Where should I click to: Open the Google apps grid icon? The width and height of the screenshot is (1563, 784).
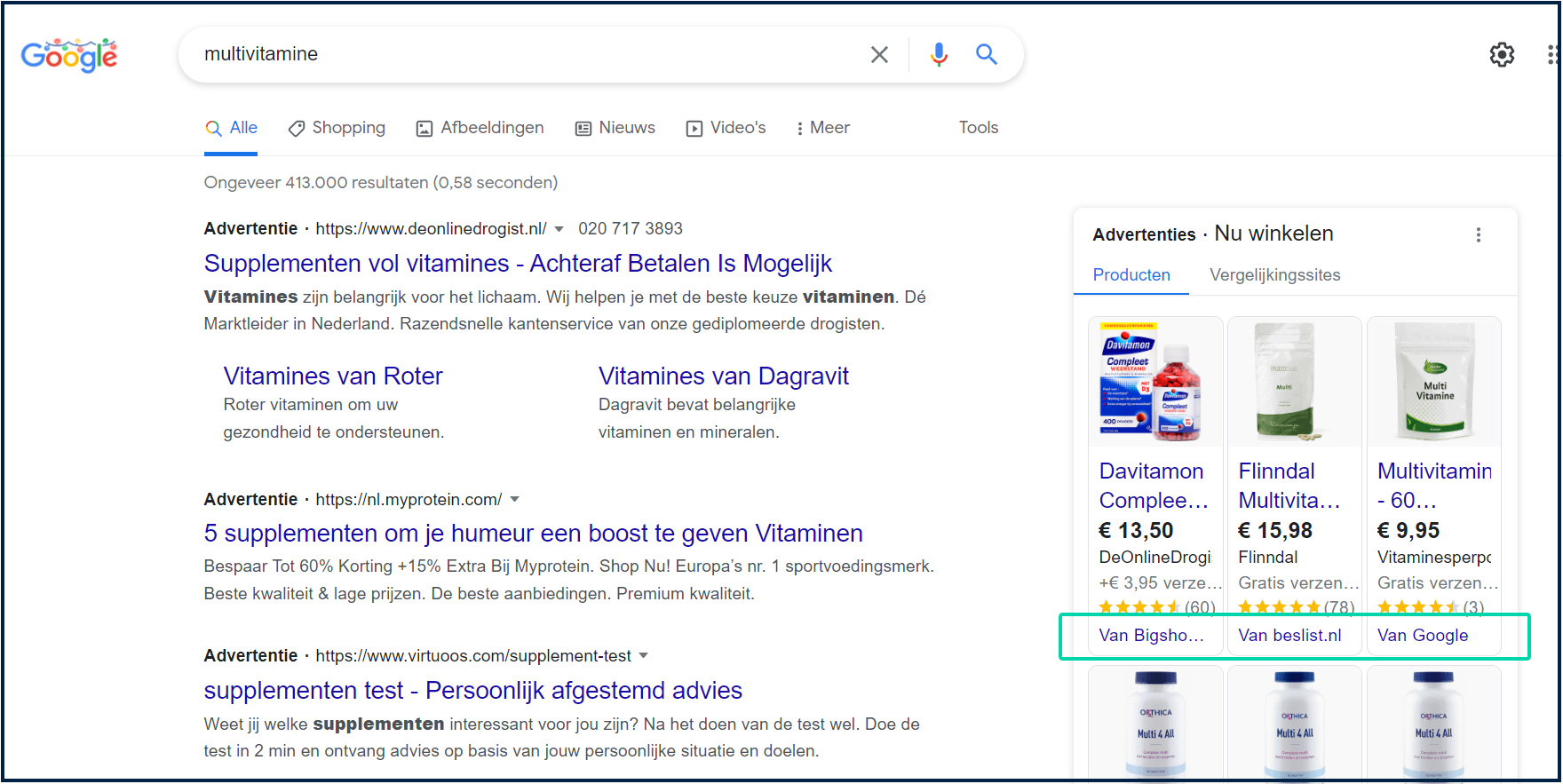[x=1552, y=55]
